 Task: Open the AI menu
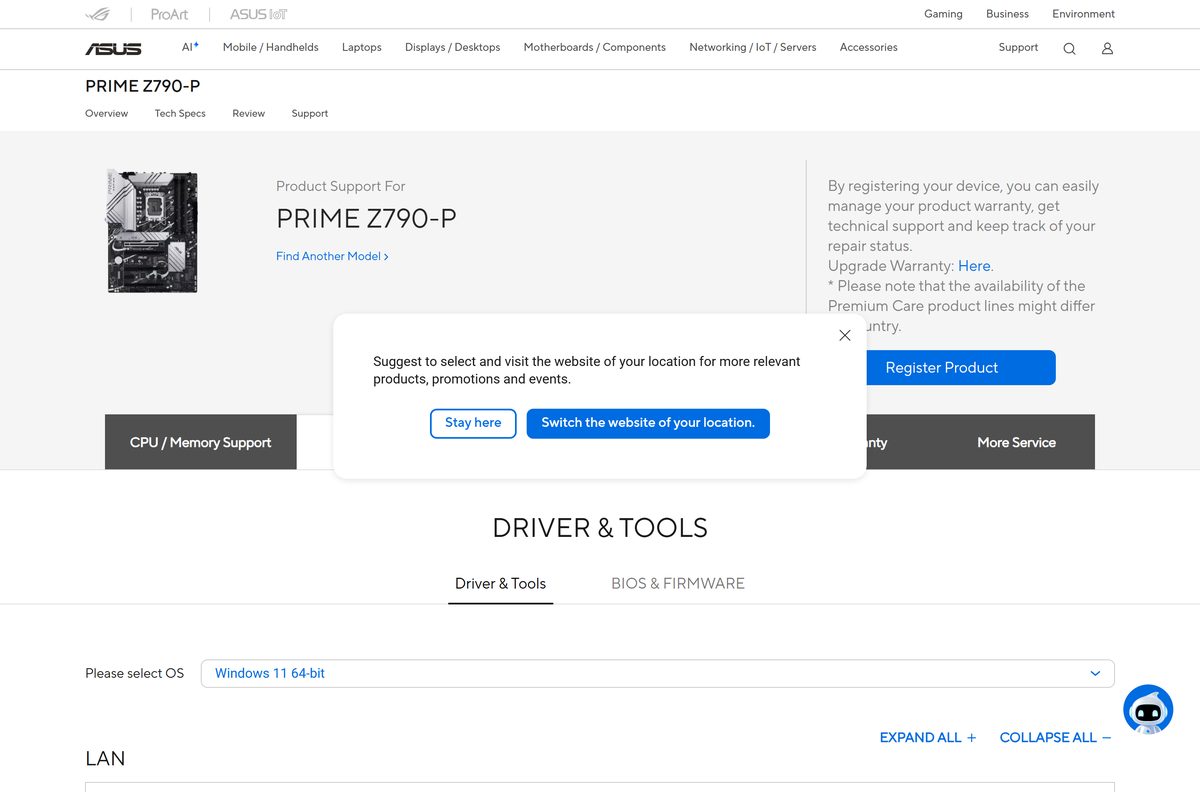[x=190, y=47]
